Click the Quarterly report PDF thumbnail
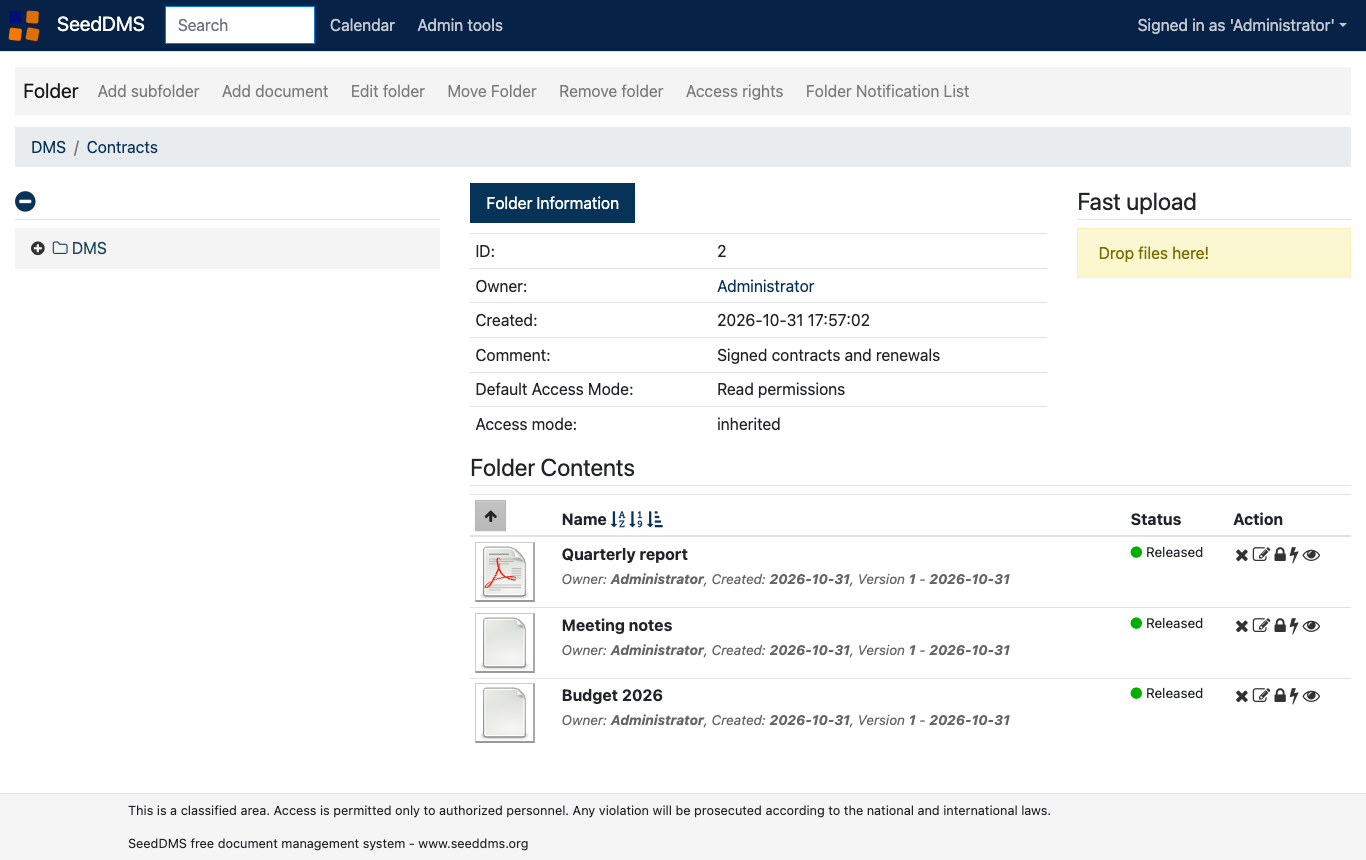 pos(505,572)
